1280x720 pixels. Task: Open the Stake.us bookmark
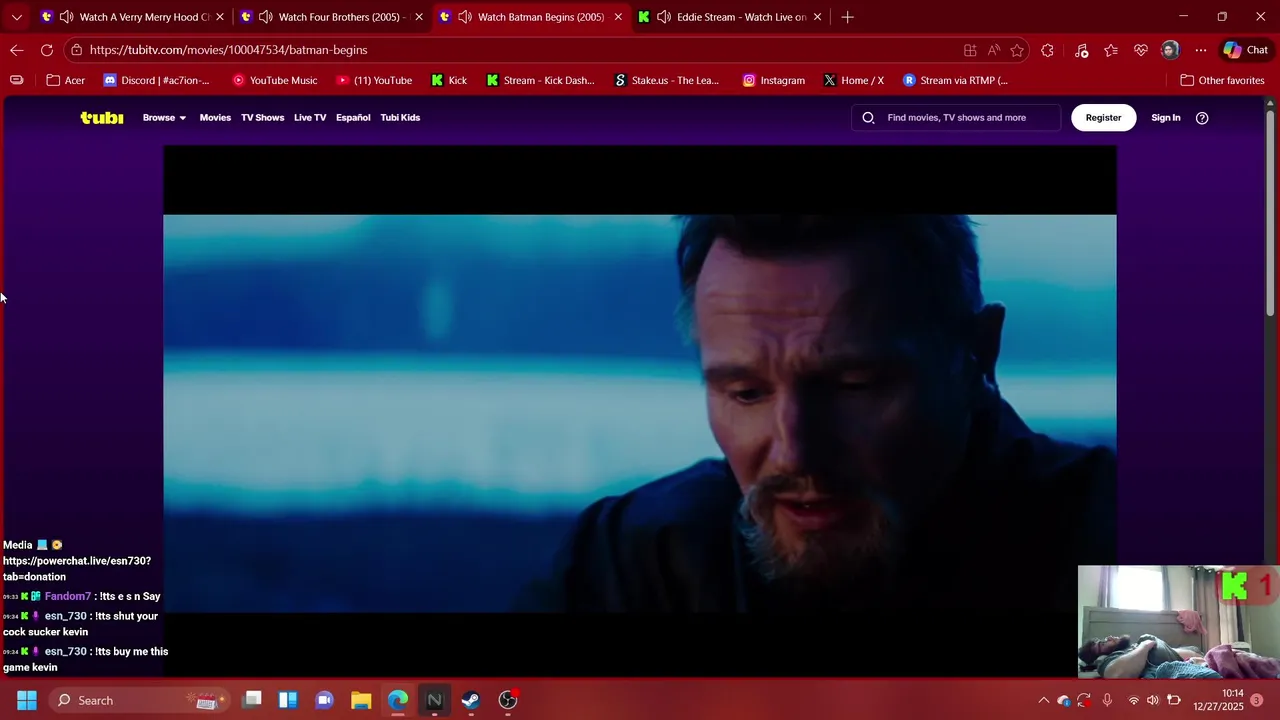667,80
